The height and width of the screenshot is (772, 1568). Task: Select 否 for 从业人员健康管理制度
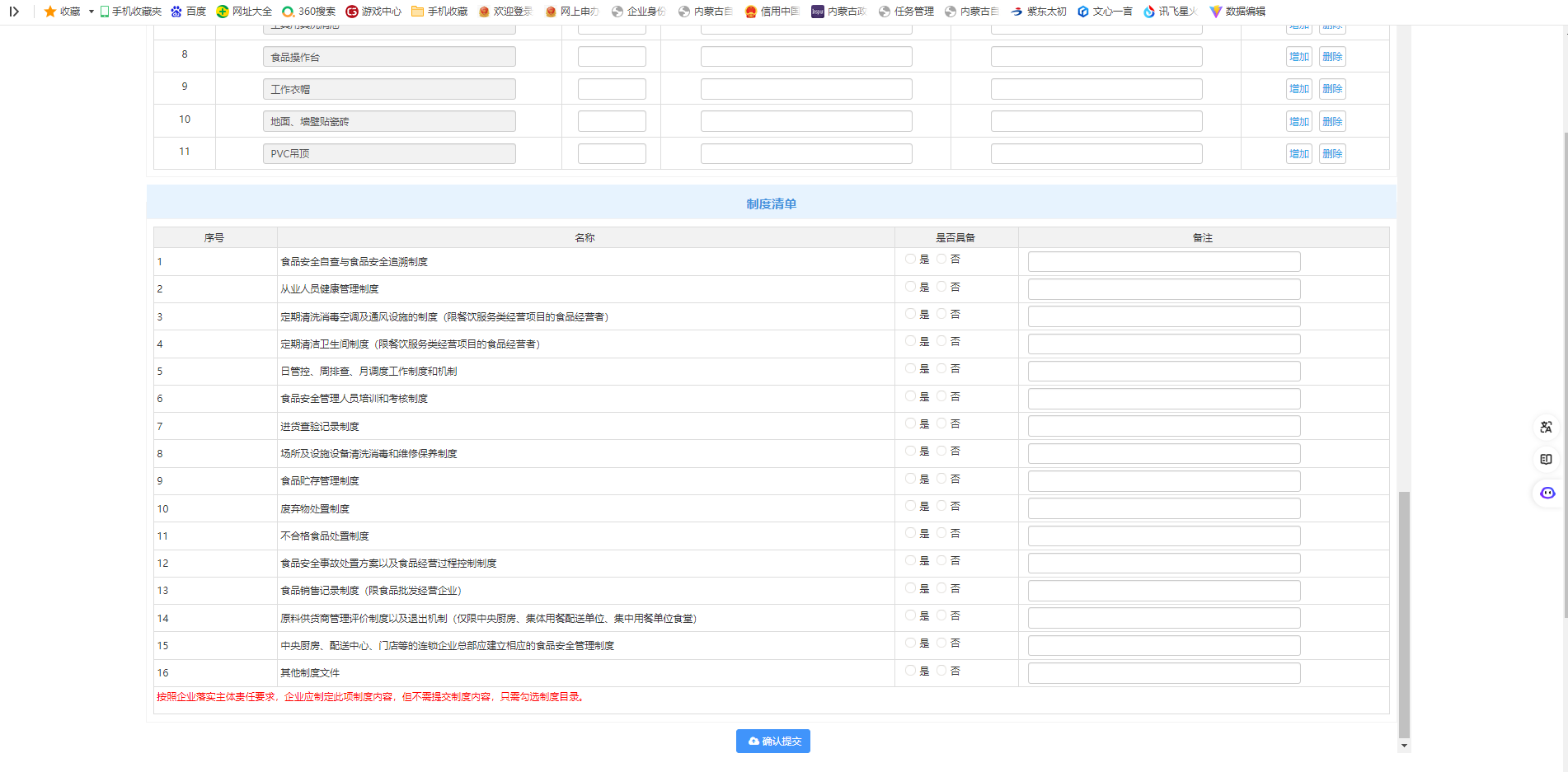(x=941, y=287)
